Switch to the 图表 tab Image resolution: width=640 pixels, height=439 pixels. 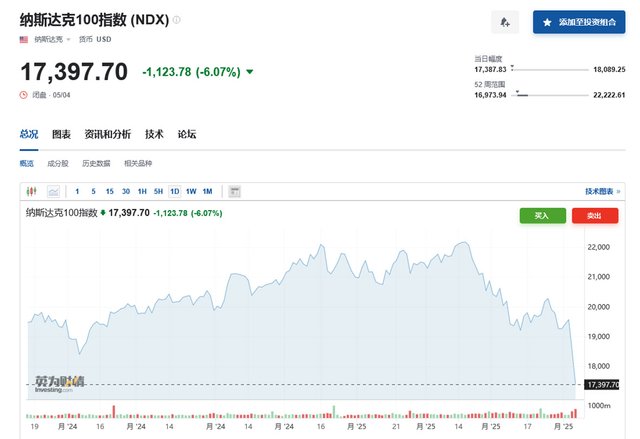(61, 134)
